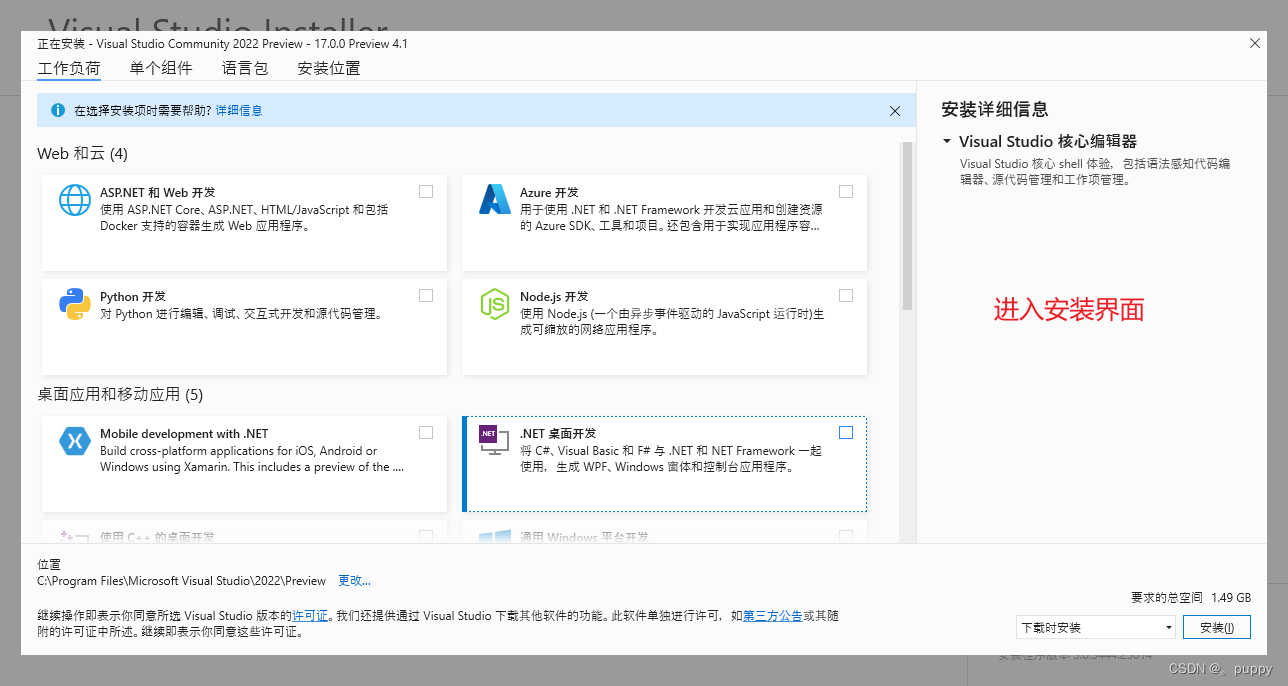This screenshot has width=1288, height=686.
Task: Open the 许可证 link
Action: click(311, 615)
